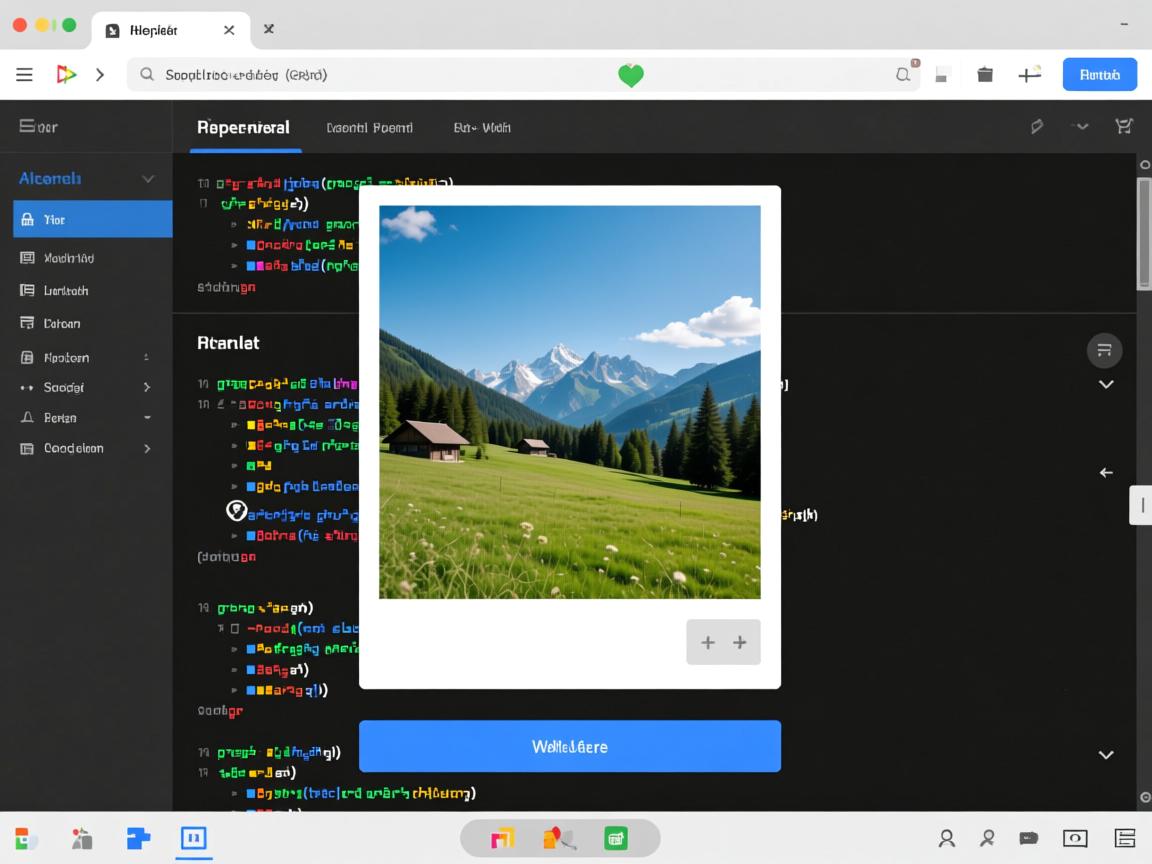Click the multicolor play logo in the top toolbar
The width and height of the screenshot is (1152, 864).
66,75
